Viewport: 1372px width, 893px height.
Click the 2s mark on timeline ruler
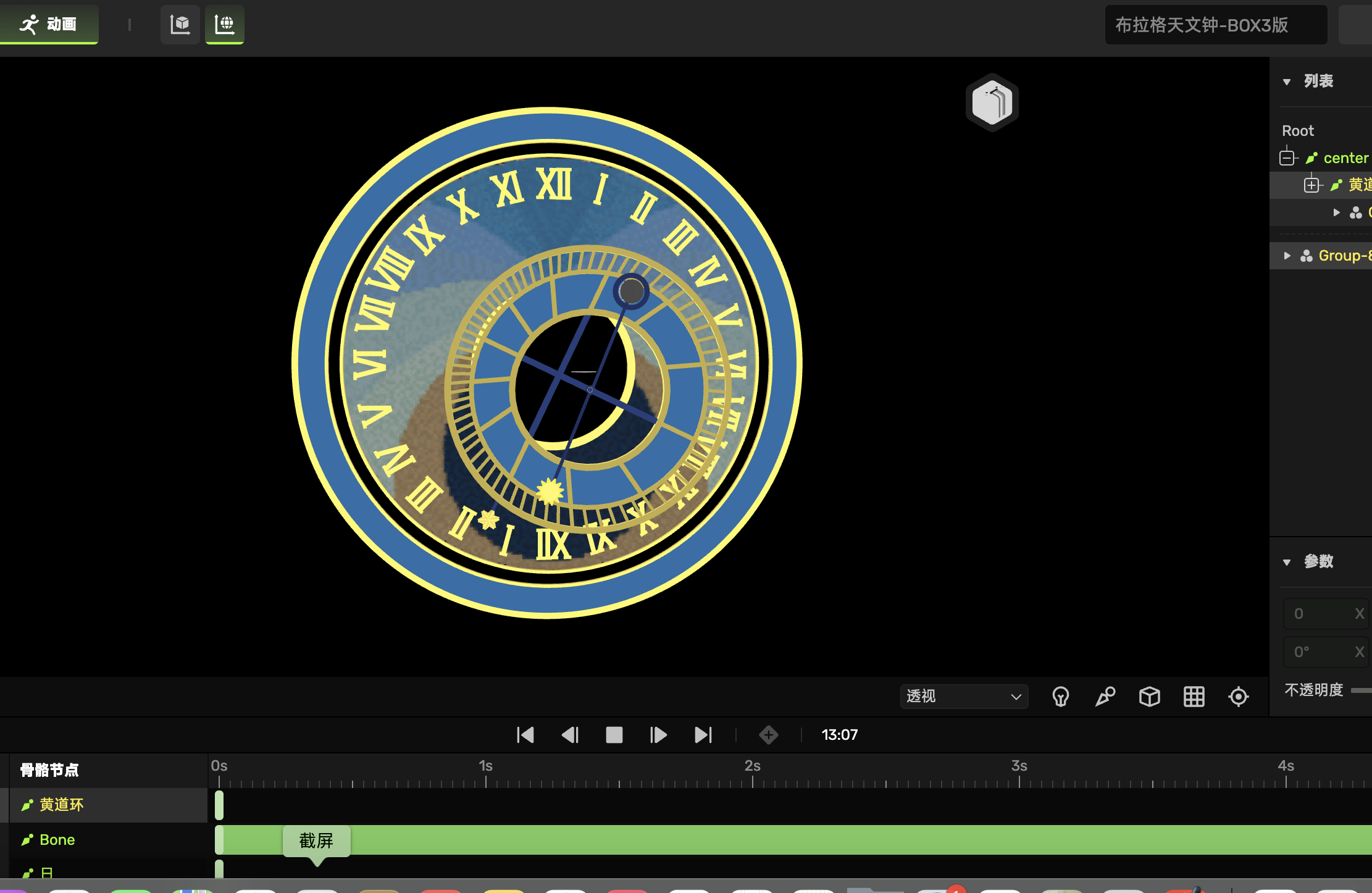point(753,766)
